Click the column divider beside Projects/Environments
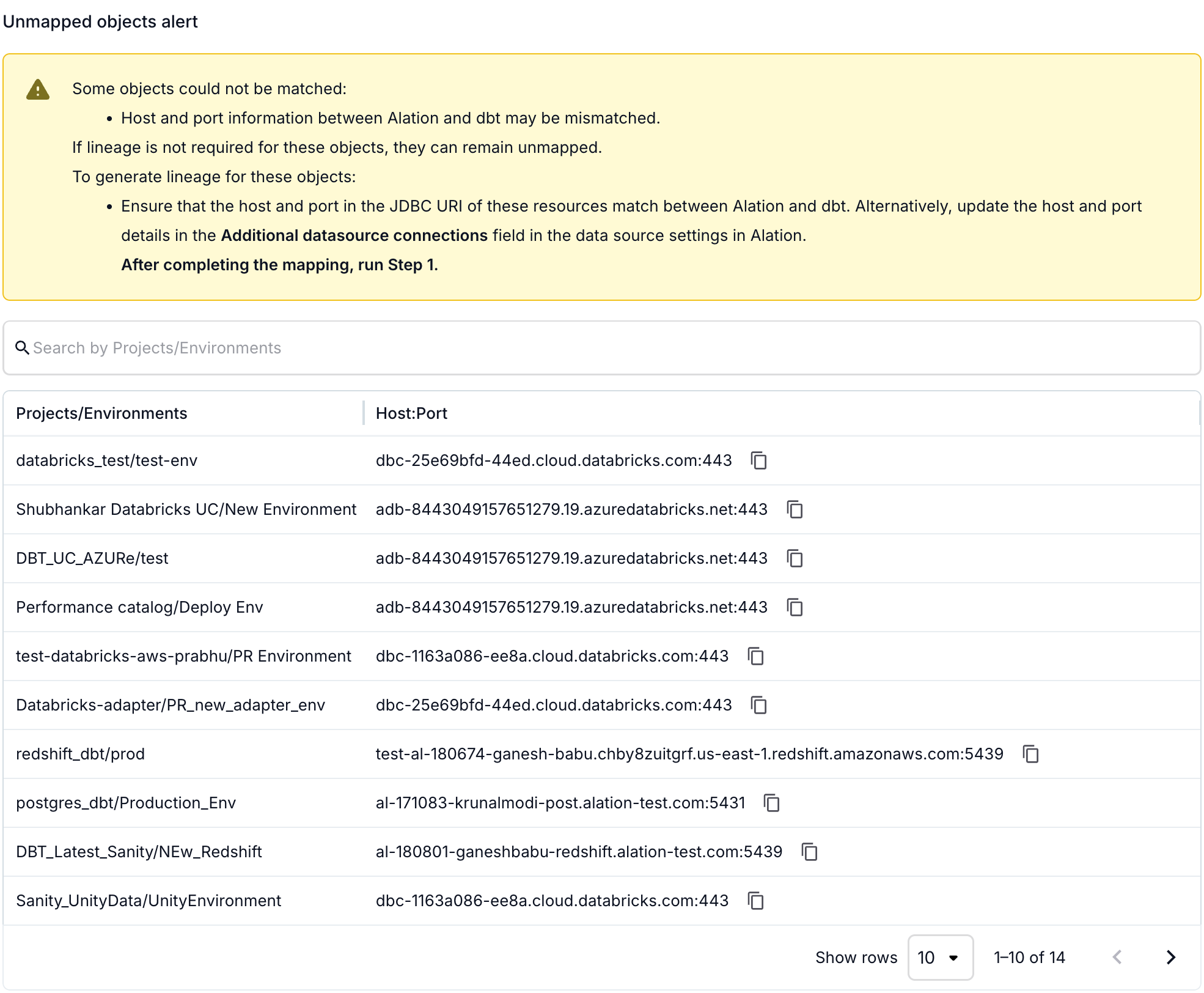Screen dimensions: 1204x993 [364, 413]
